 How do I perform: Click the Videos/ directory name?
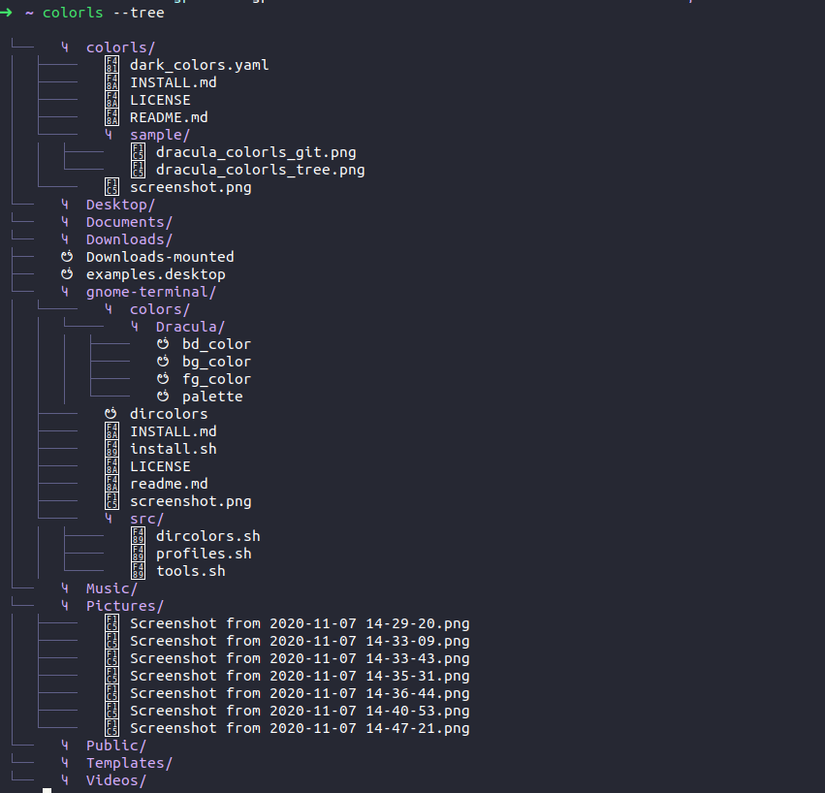tap(116, 780)
